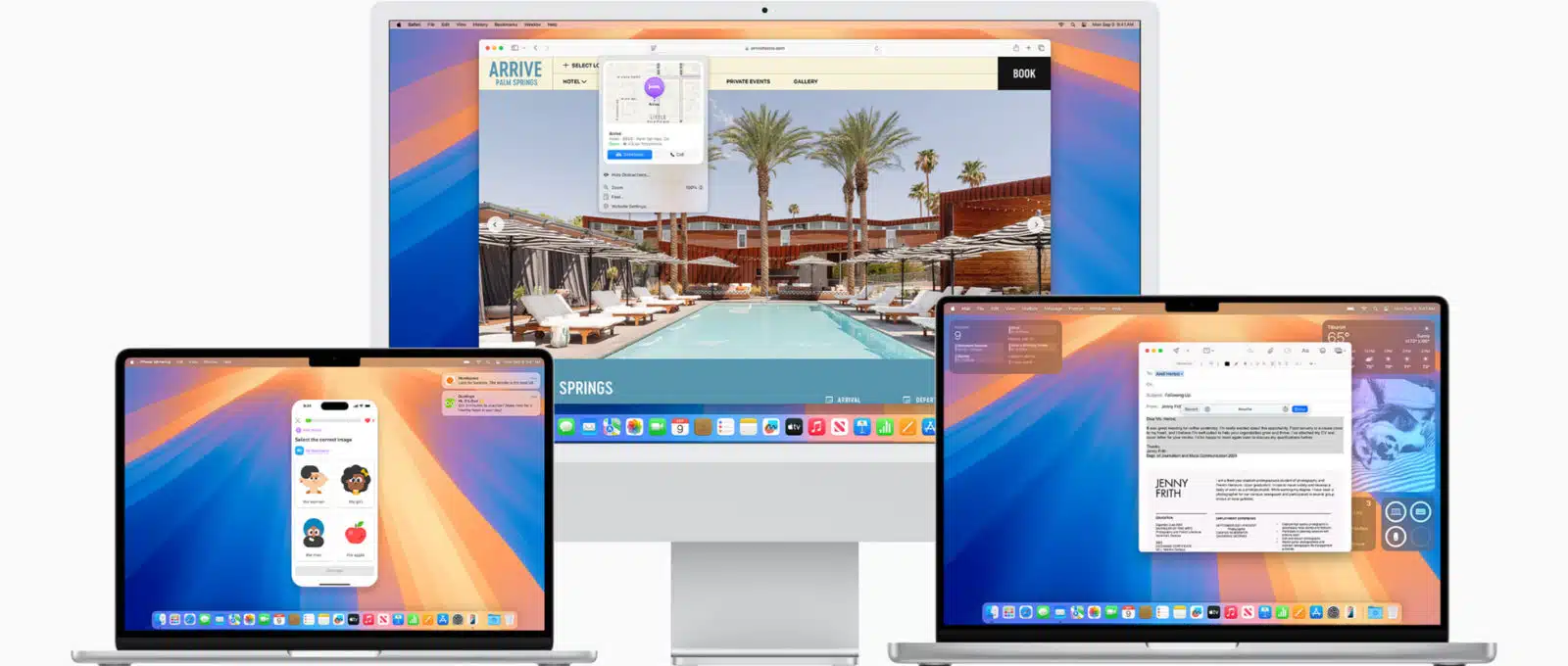
Task: Open the calendar widget showing 9
Action: click(1005, 347)
